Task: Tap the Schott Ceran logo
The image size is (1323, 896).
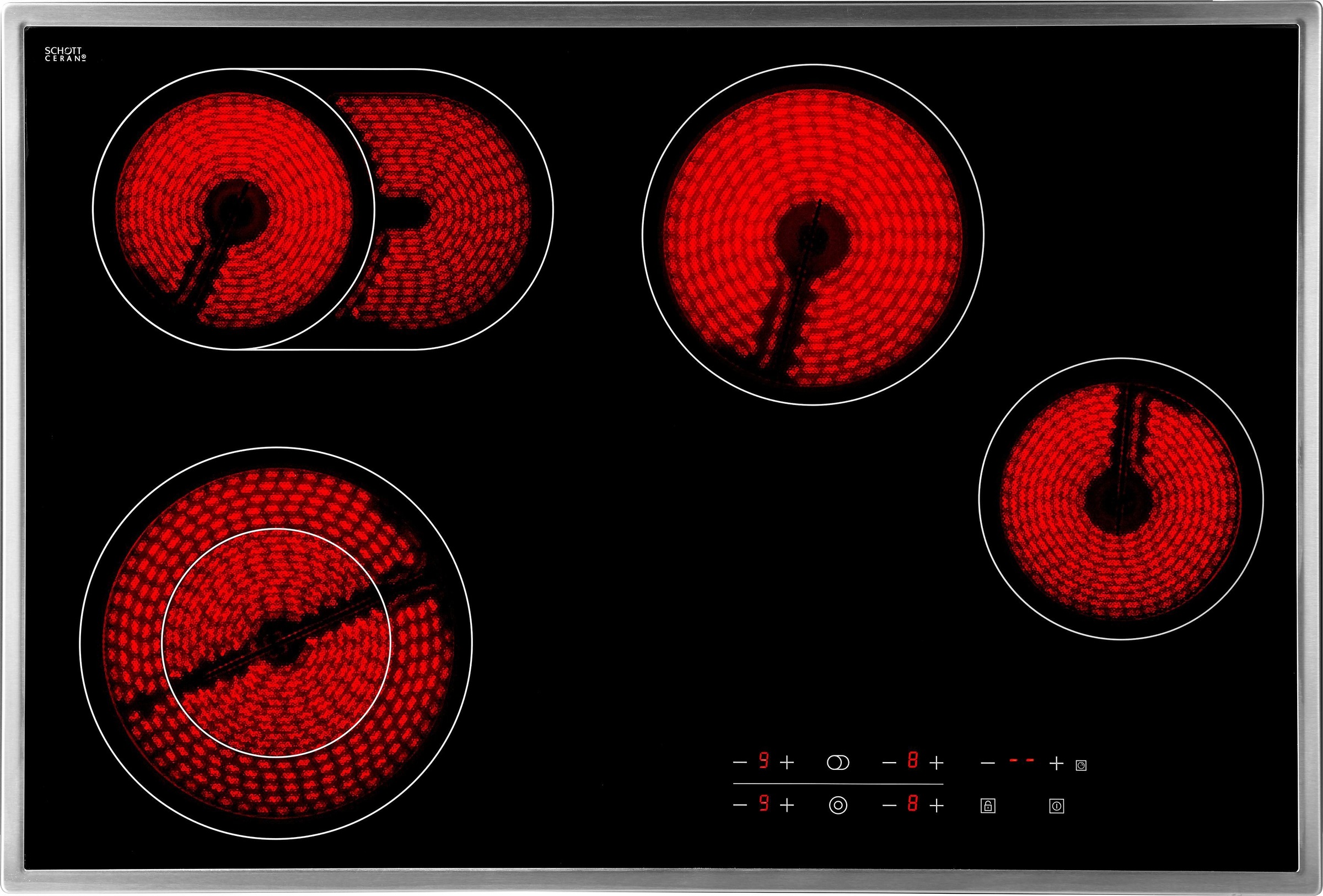Action: (66, 54)
